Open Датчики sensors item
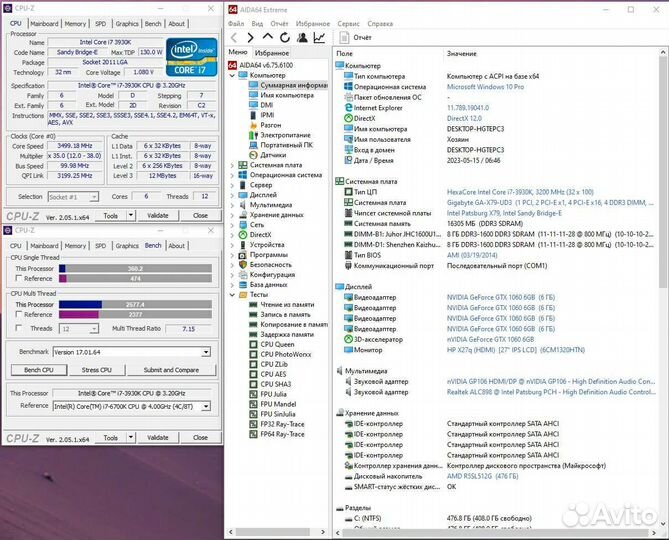Viewport: 669px width, 540px height. point(273,155)
